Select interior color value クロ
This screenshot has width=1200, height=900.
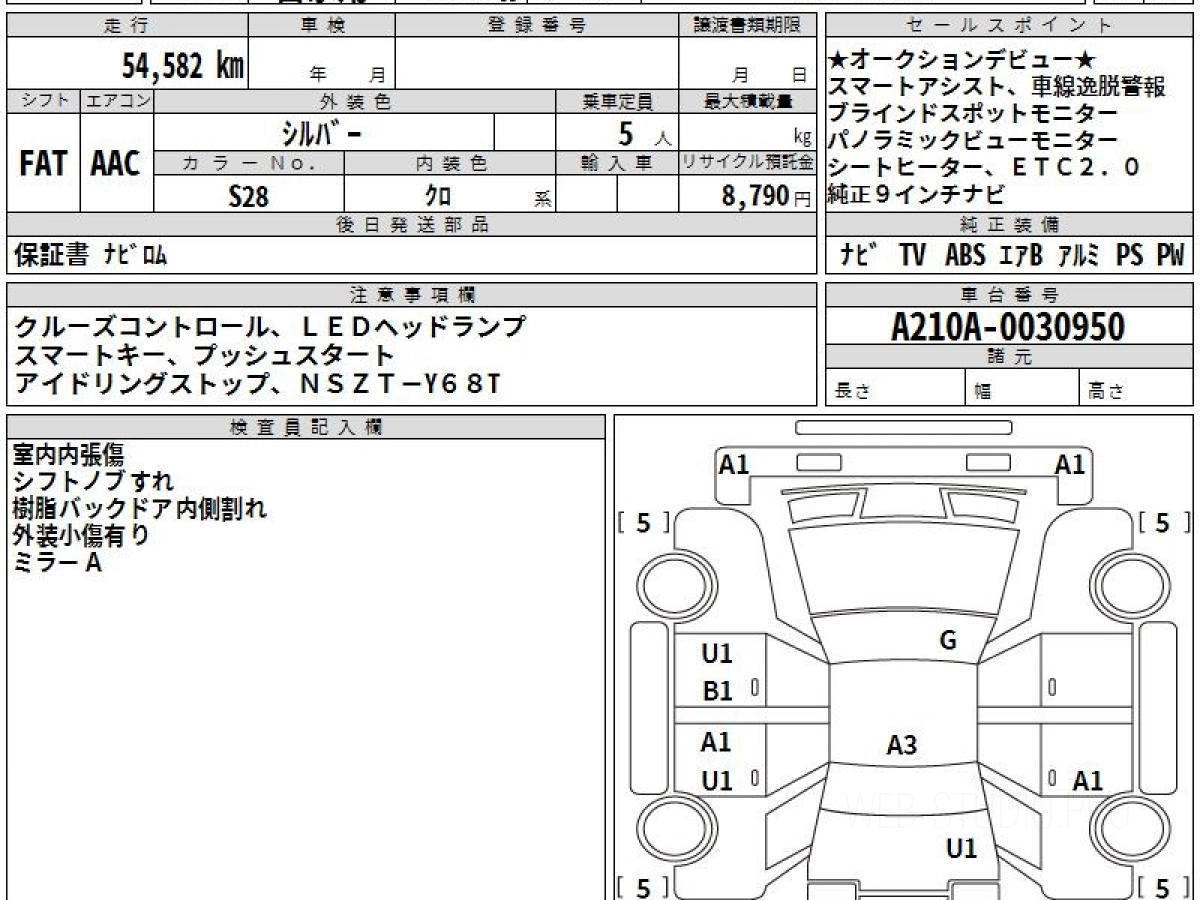click(438, 196)
